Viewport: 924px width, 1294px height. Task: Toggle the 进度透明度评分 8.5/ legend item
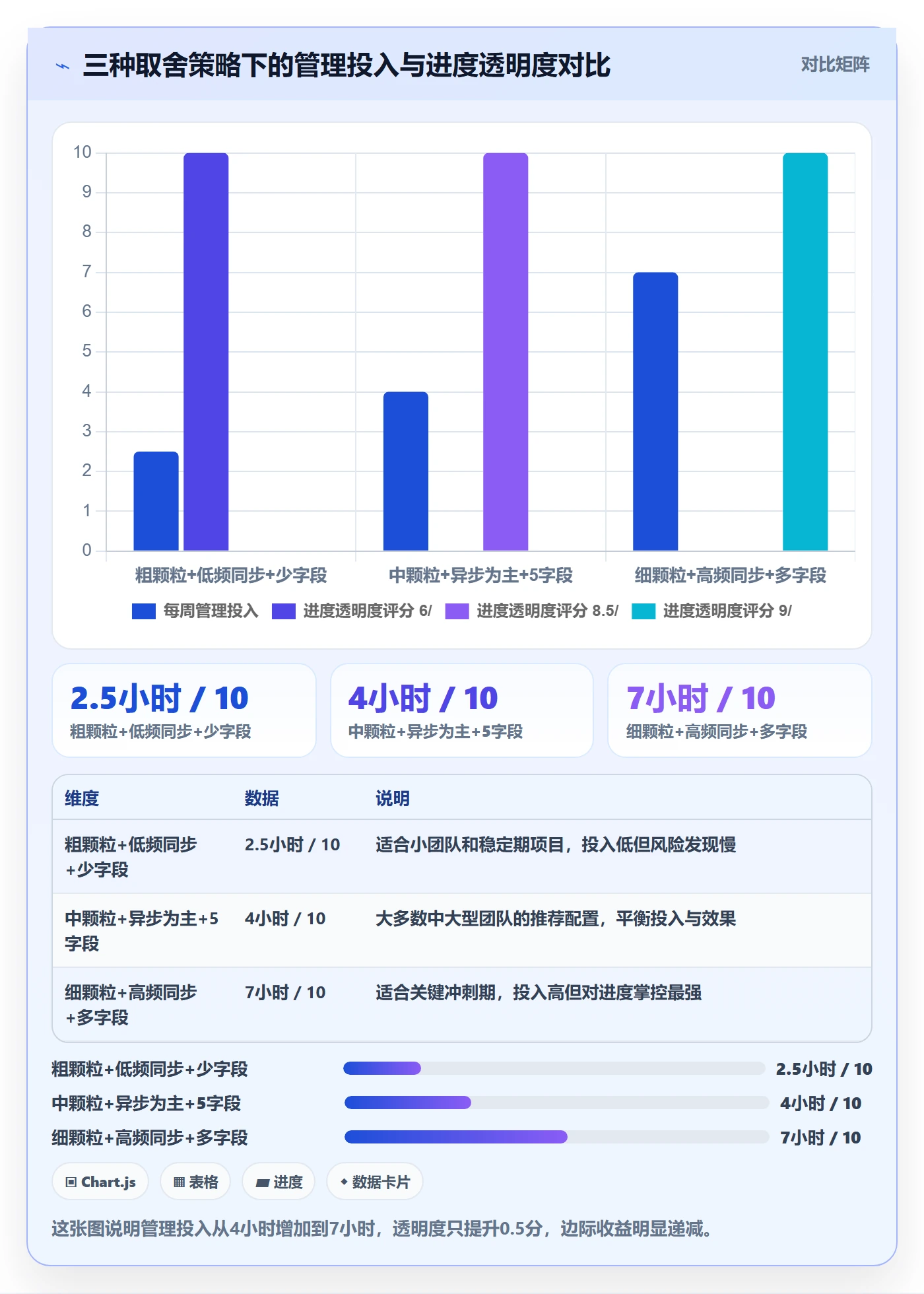532,611
